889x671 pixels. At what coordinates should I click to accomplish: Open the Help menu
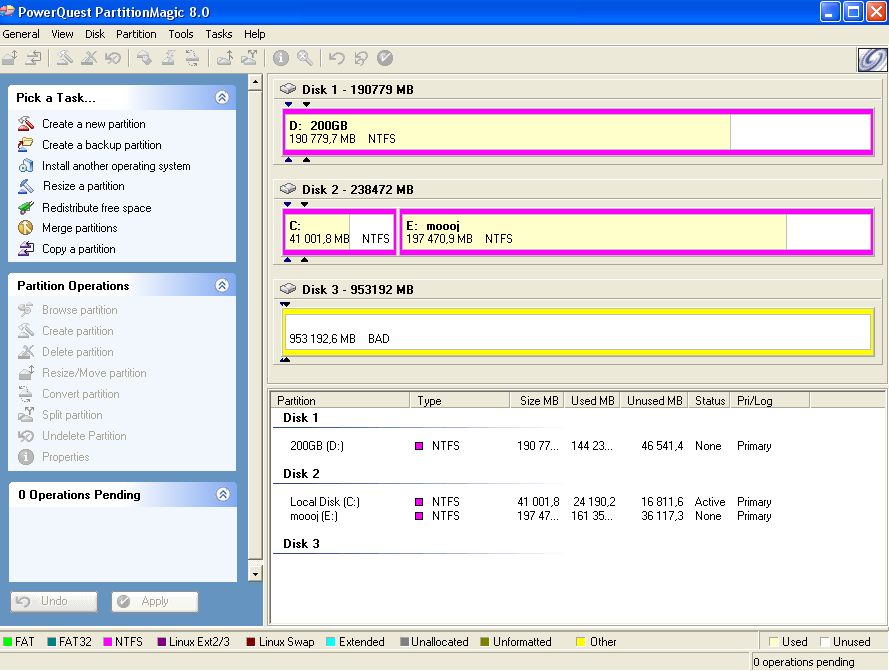255,34
